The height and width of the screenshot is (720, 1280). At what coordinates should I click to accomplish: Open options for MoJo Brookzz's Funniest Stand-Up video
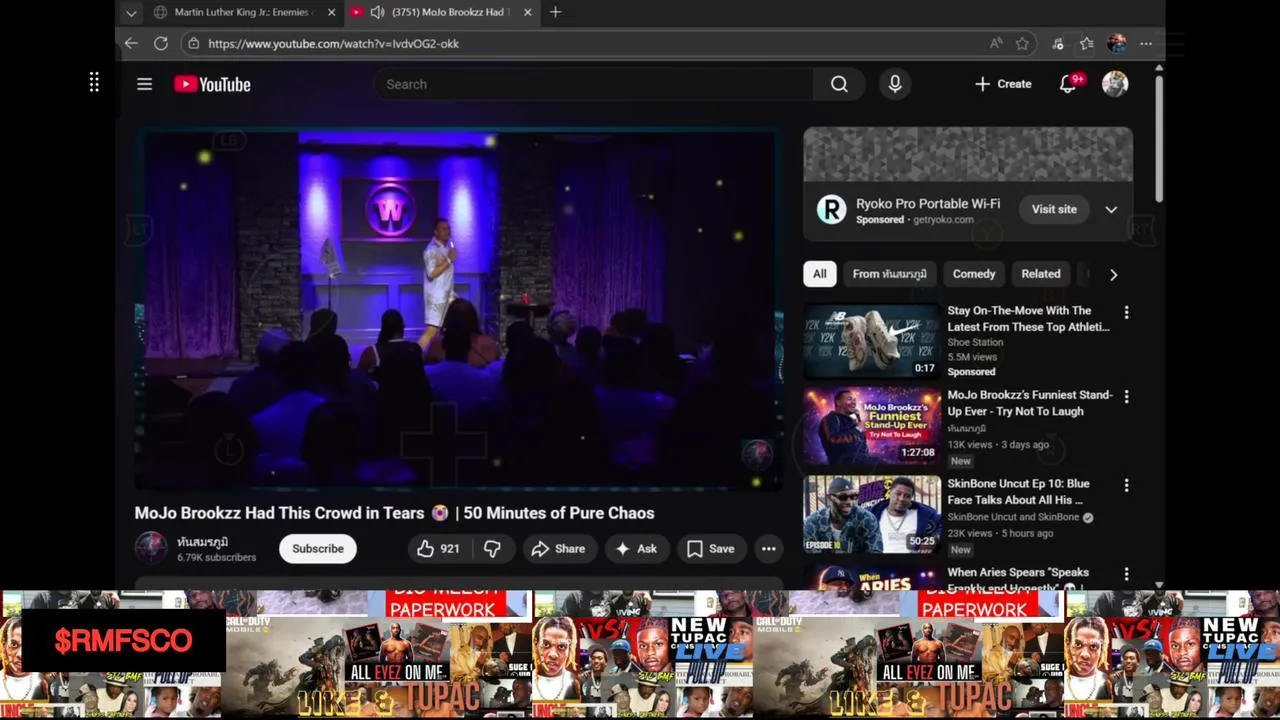click(1126, 396)
